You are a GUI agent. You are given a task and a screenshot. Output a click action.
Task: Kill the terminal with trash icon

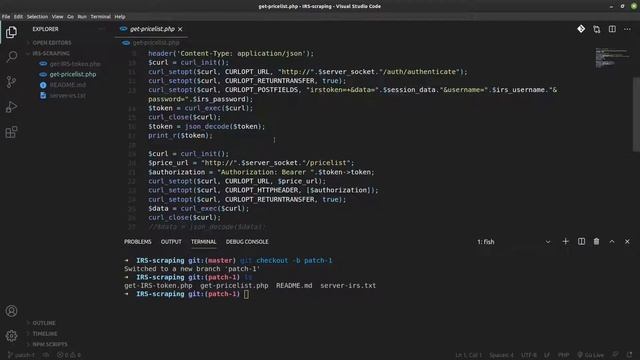[596, 242]
